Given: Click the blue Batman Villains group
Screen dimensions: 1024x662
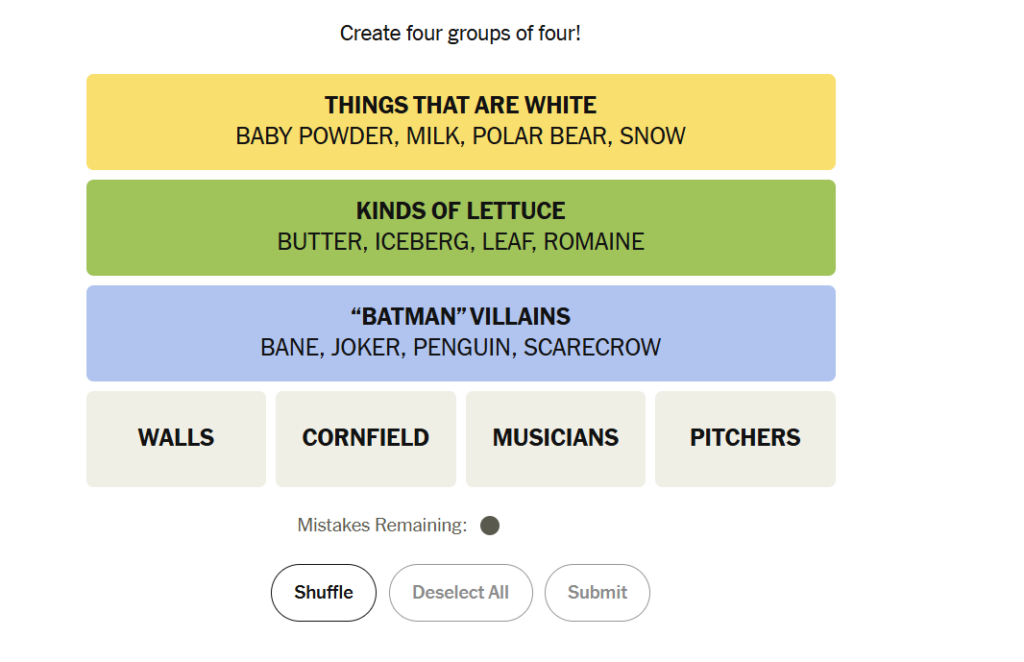Looking at the screenshot, I should [461, 333].
